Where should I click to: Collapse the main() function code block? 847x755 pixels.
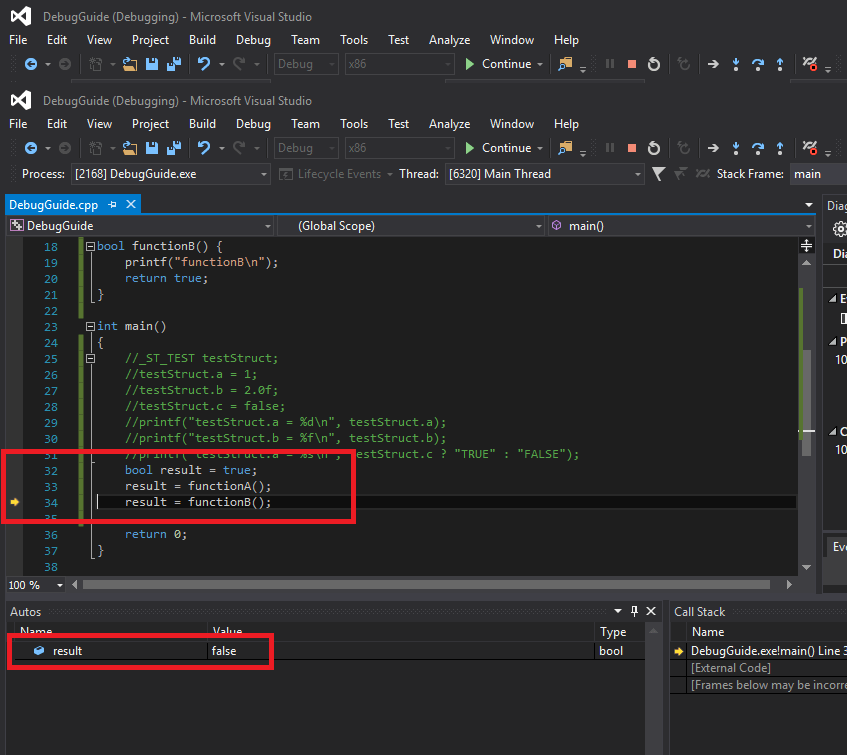(x=89, y=326)
